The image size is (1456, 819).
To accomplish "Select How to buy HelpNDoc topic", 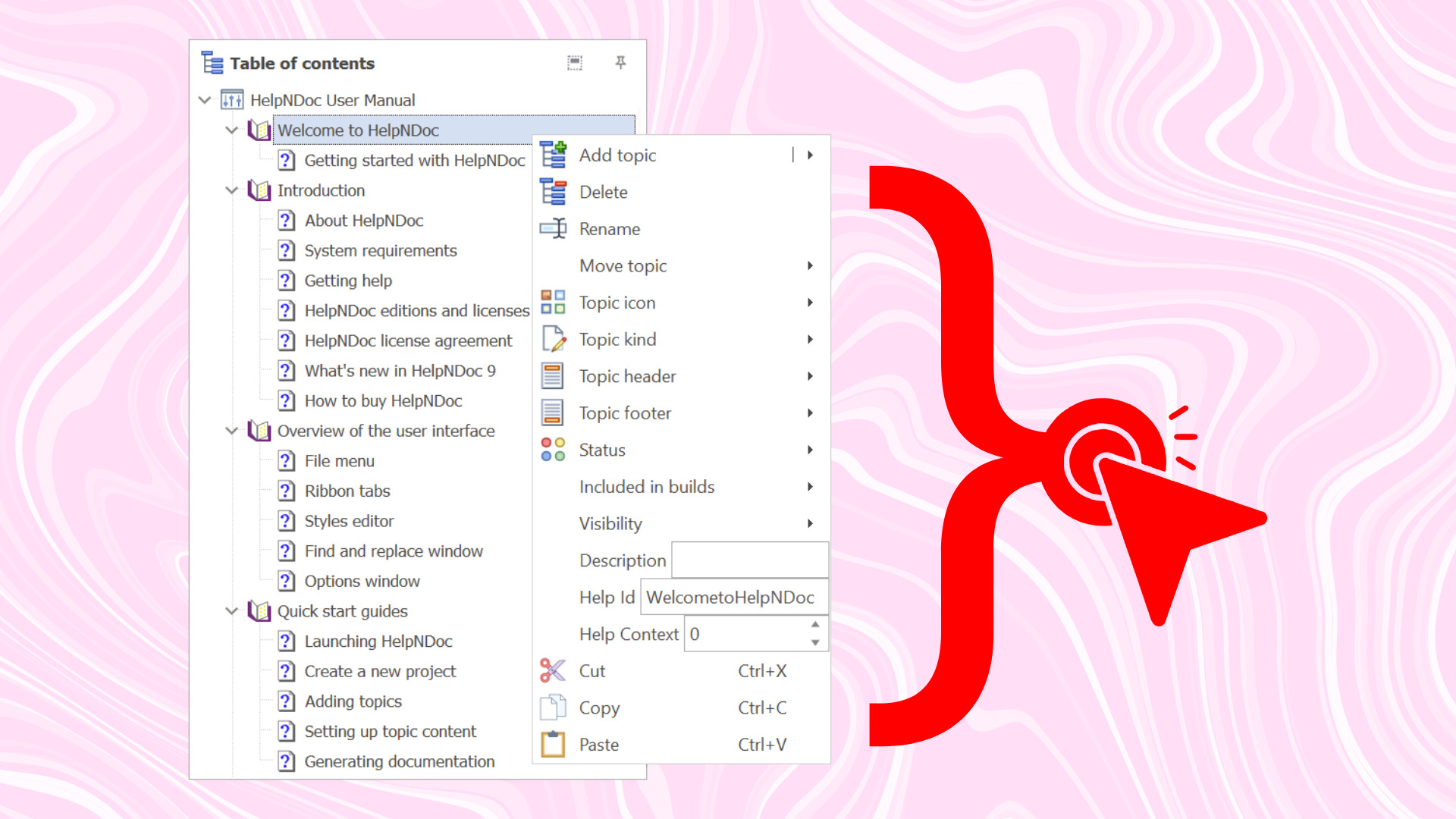I will coord(383,401).
